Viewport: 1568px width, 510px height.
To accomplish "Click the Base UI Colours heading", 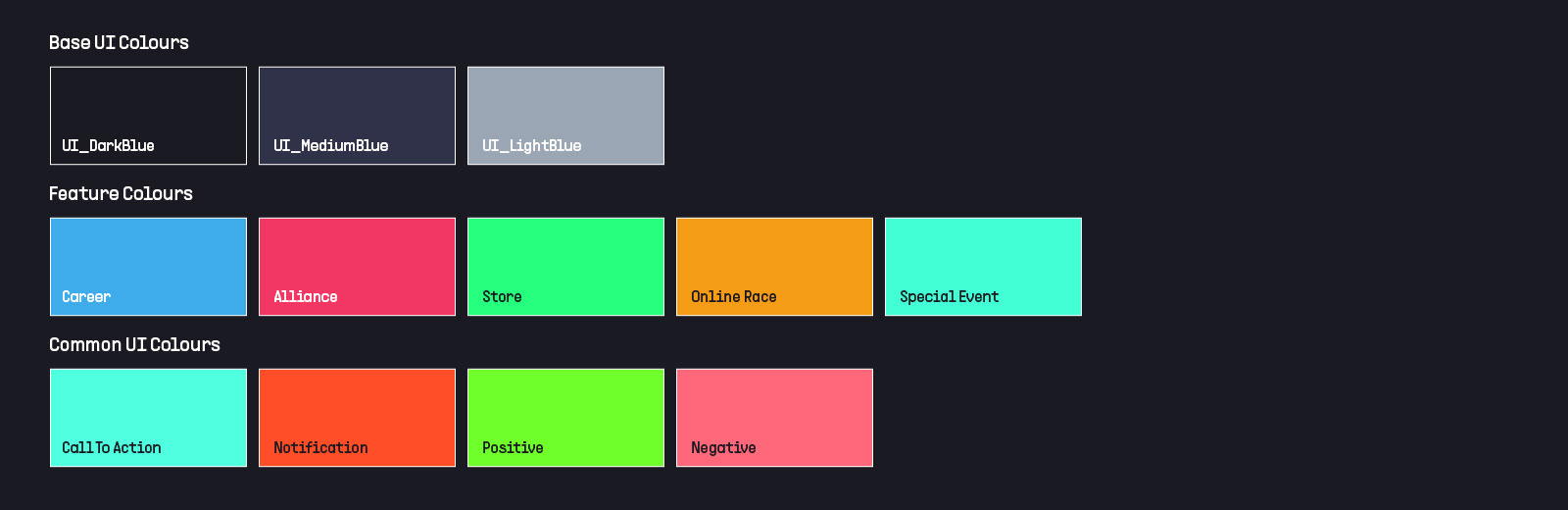I will tap(119, 42).
